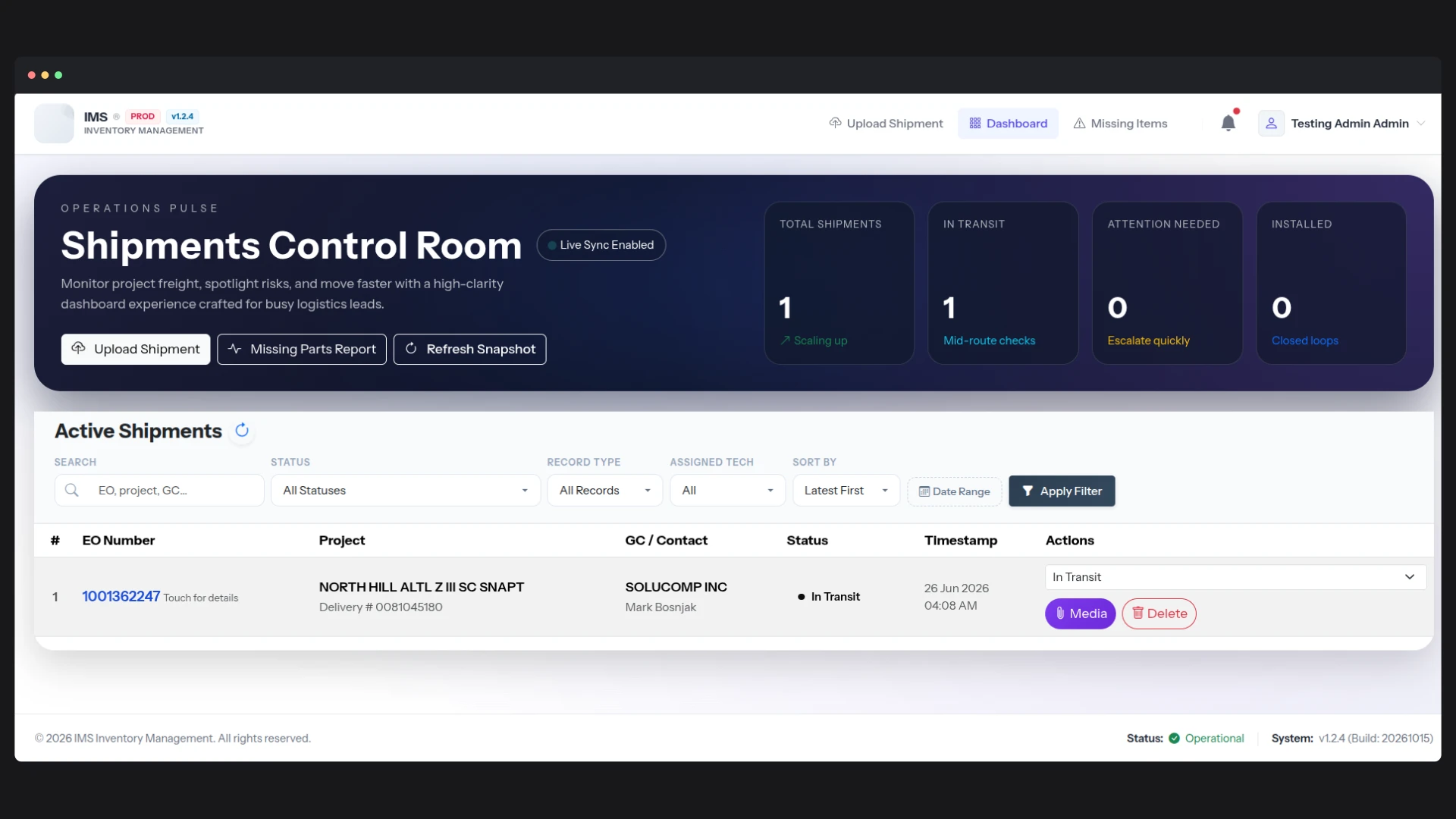Click the IMS logo tile
This screenshot has height=819, width=1456.
pos(54,123)
